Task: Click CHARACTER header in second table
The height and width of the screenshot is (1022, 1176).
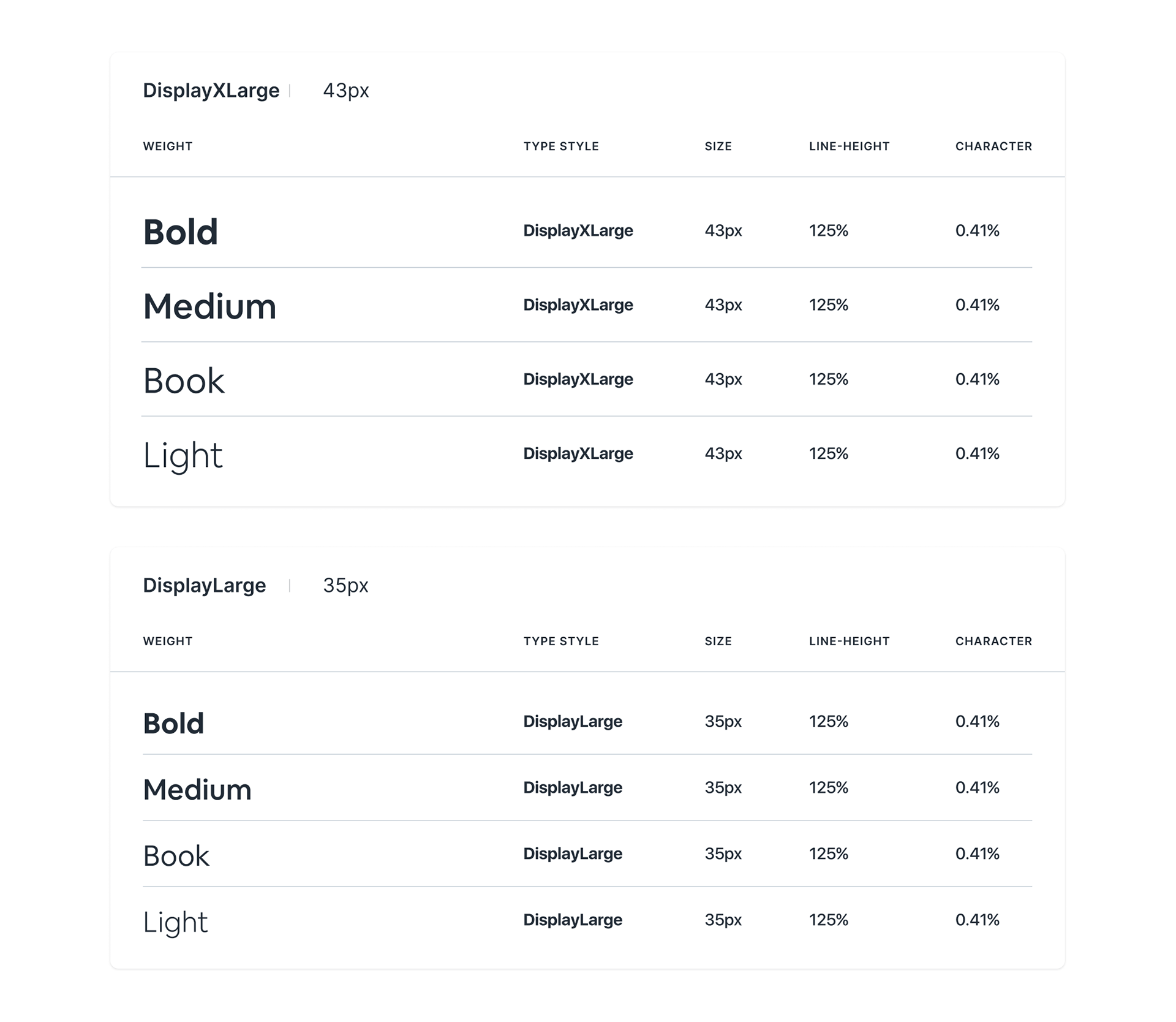Action: [x=993, y=642]
